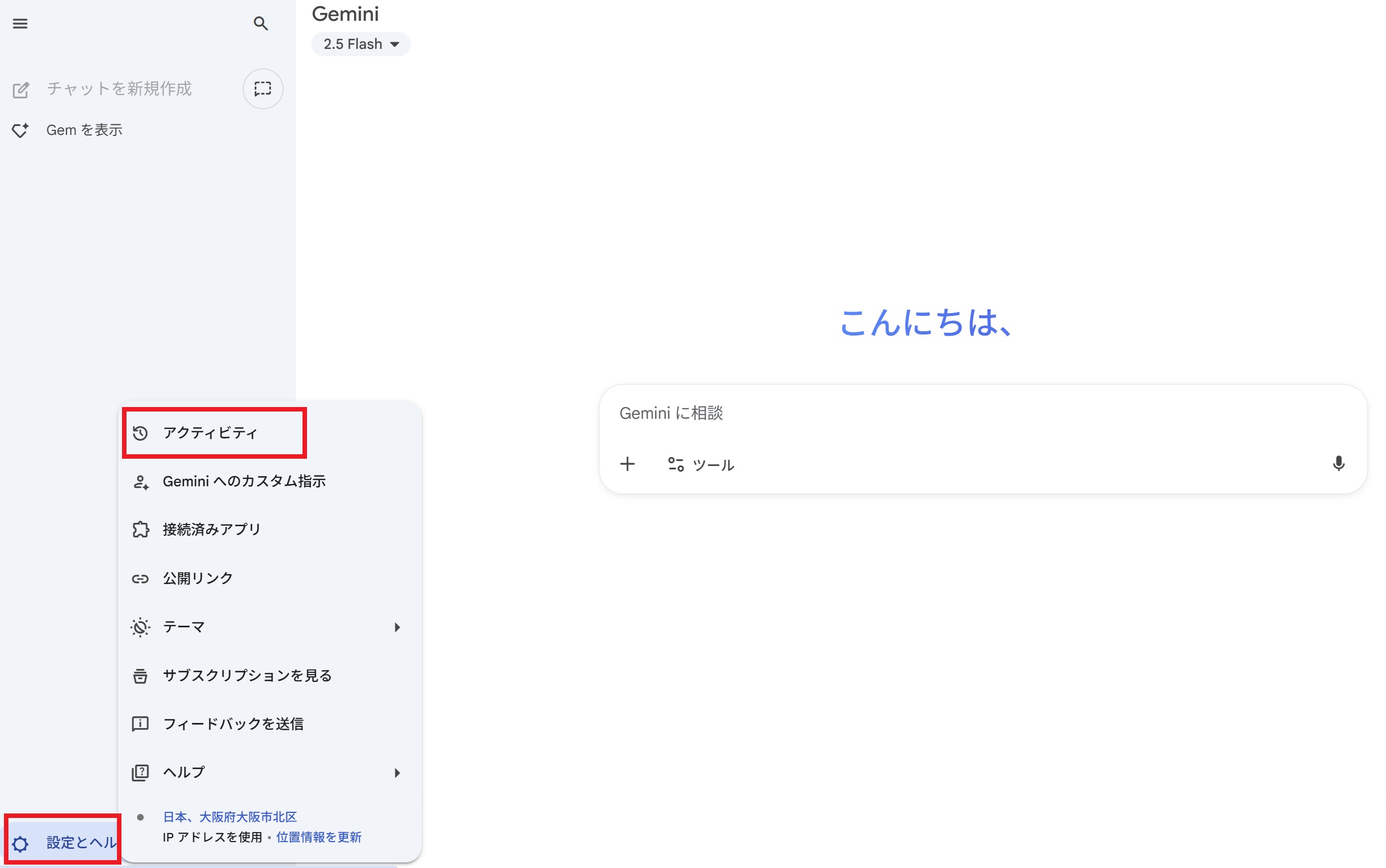
Task: Click the new chat pencil icon
Action: click(x=21, y=90)
